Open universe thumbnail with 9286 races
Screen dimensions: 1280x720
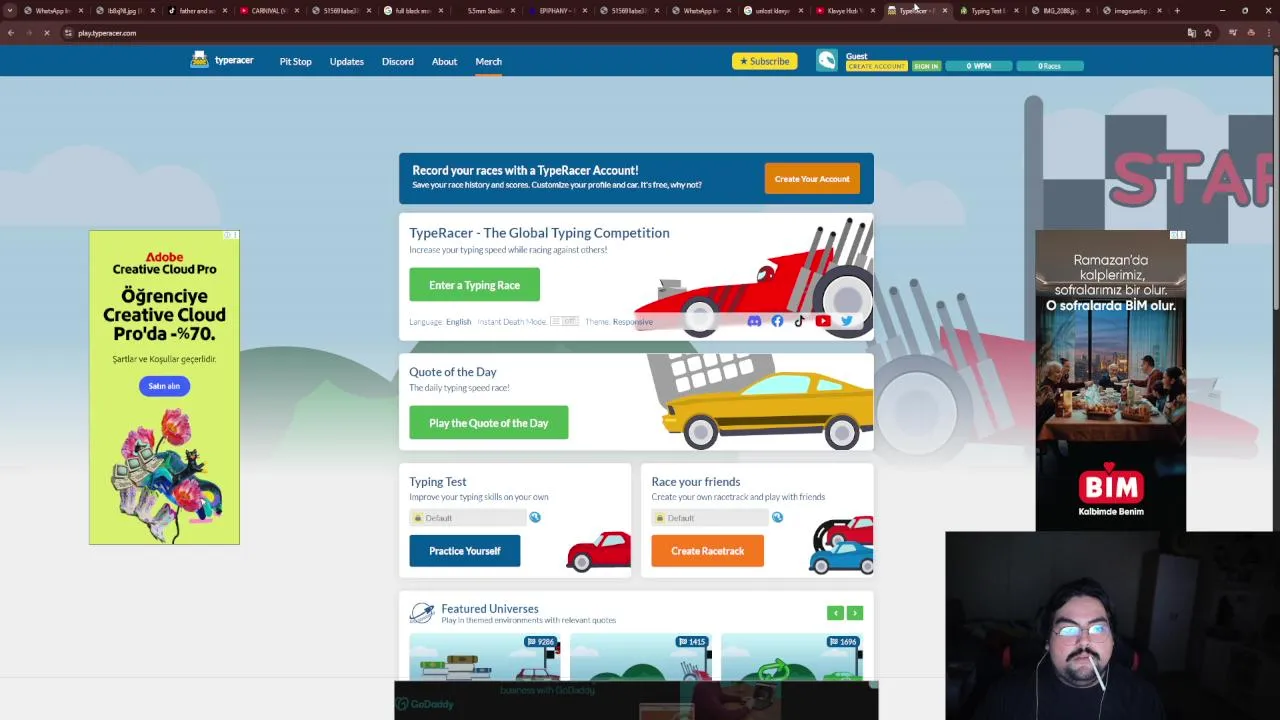484,657
